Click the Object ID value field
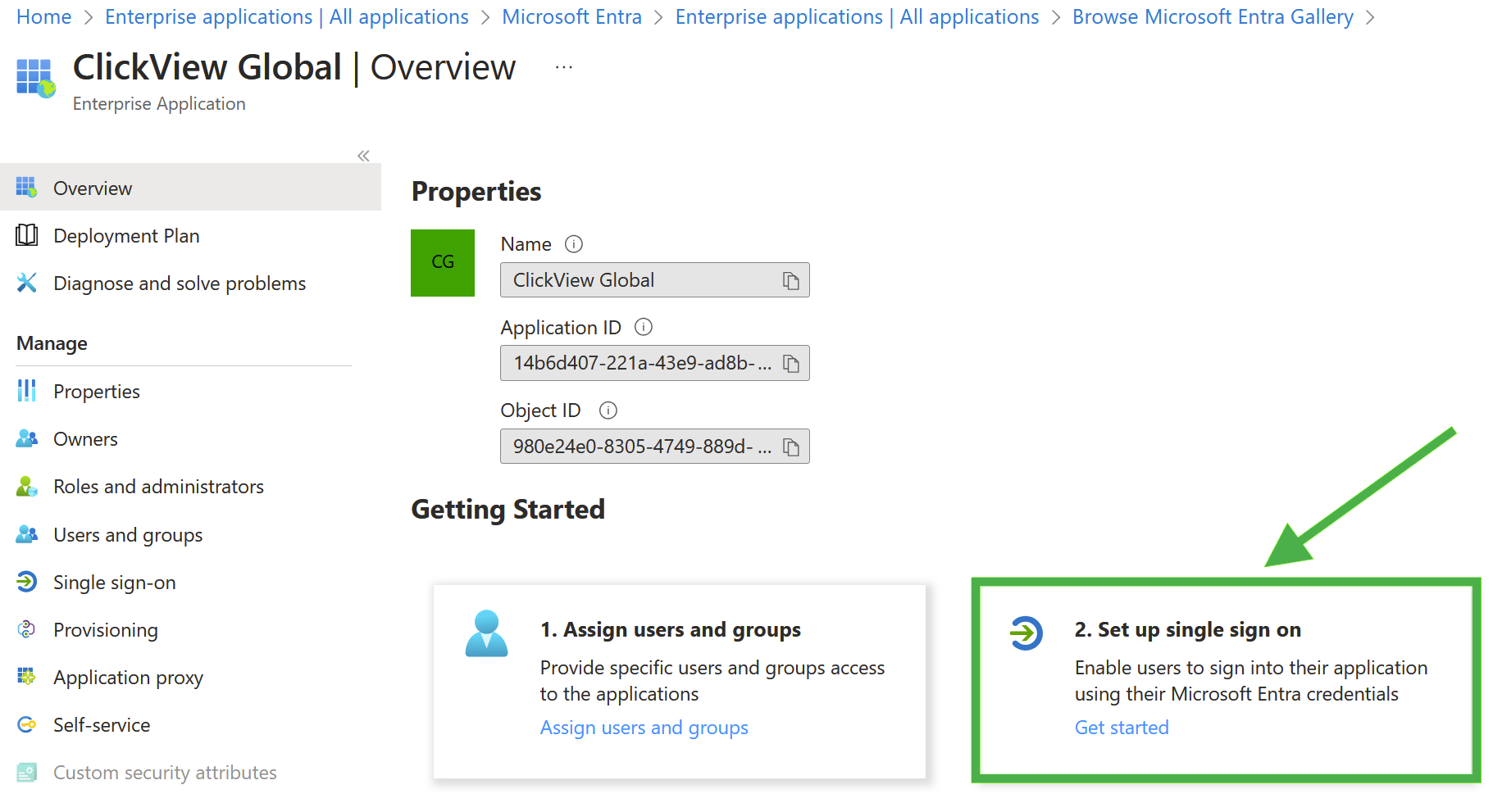 (654, 447)
